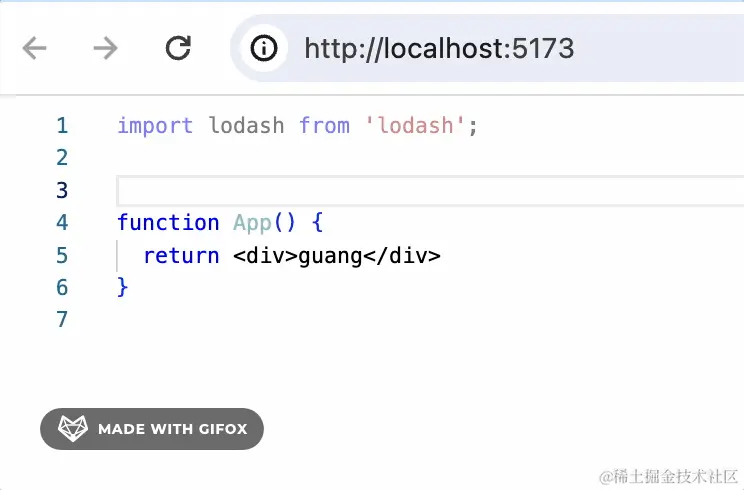Screen dimensions: 744x490
Task: Click line number 1 in the gutter
Action: pyautogui.click(x=62, y=126)
